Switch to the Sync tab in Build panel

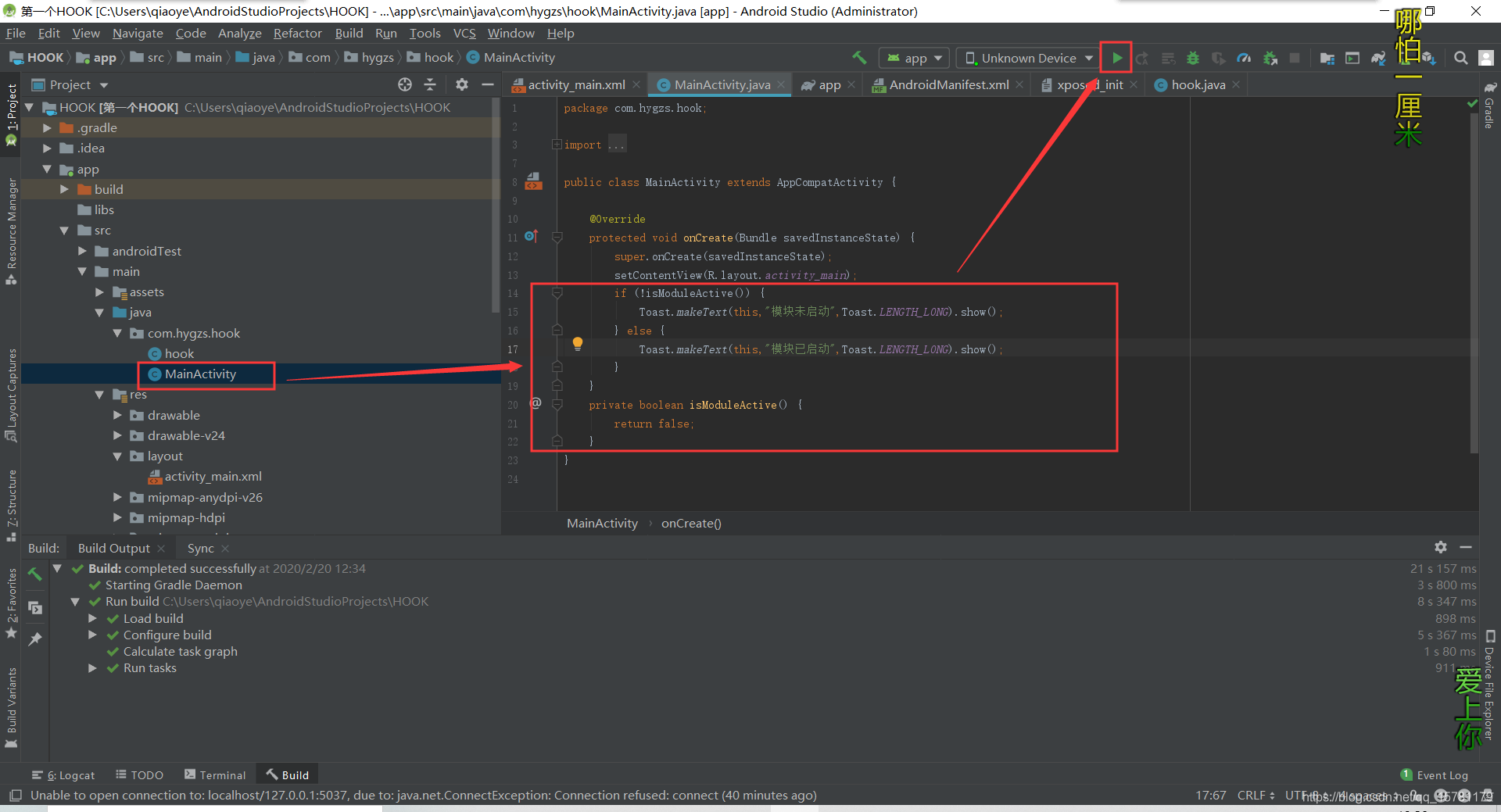(200, 548)
